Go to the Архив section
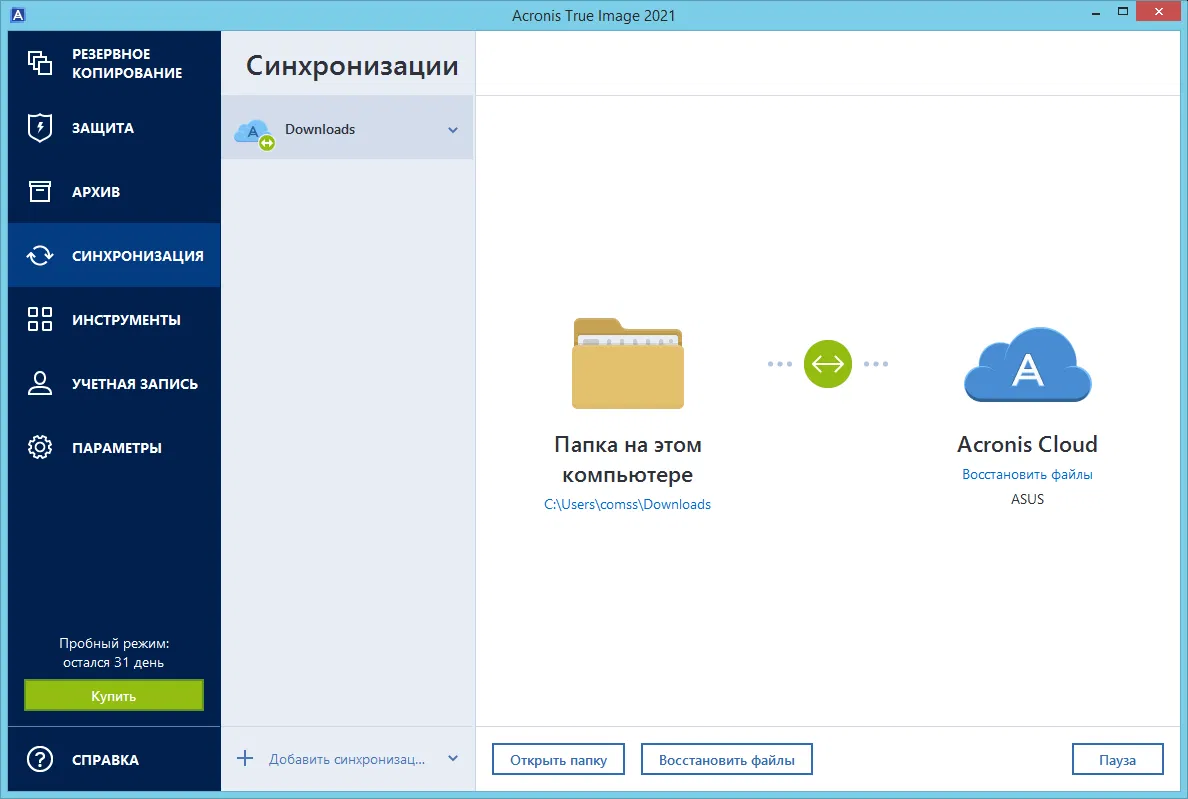This screenshot has width=1188, height=799. click(x=114, y=192)
